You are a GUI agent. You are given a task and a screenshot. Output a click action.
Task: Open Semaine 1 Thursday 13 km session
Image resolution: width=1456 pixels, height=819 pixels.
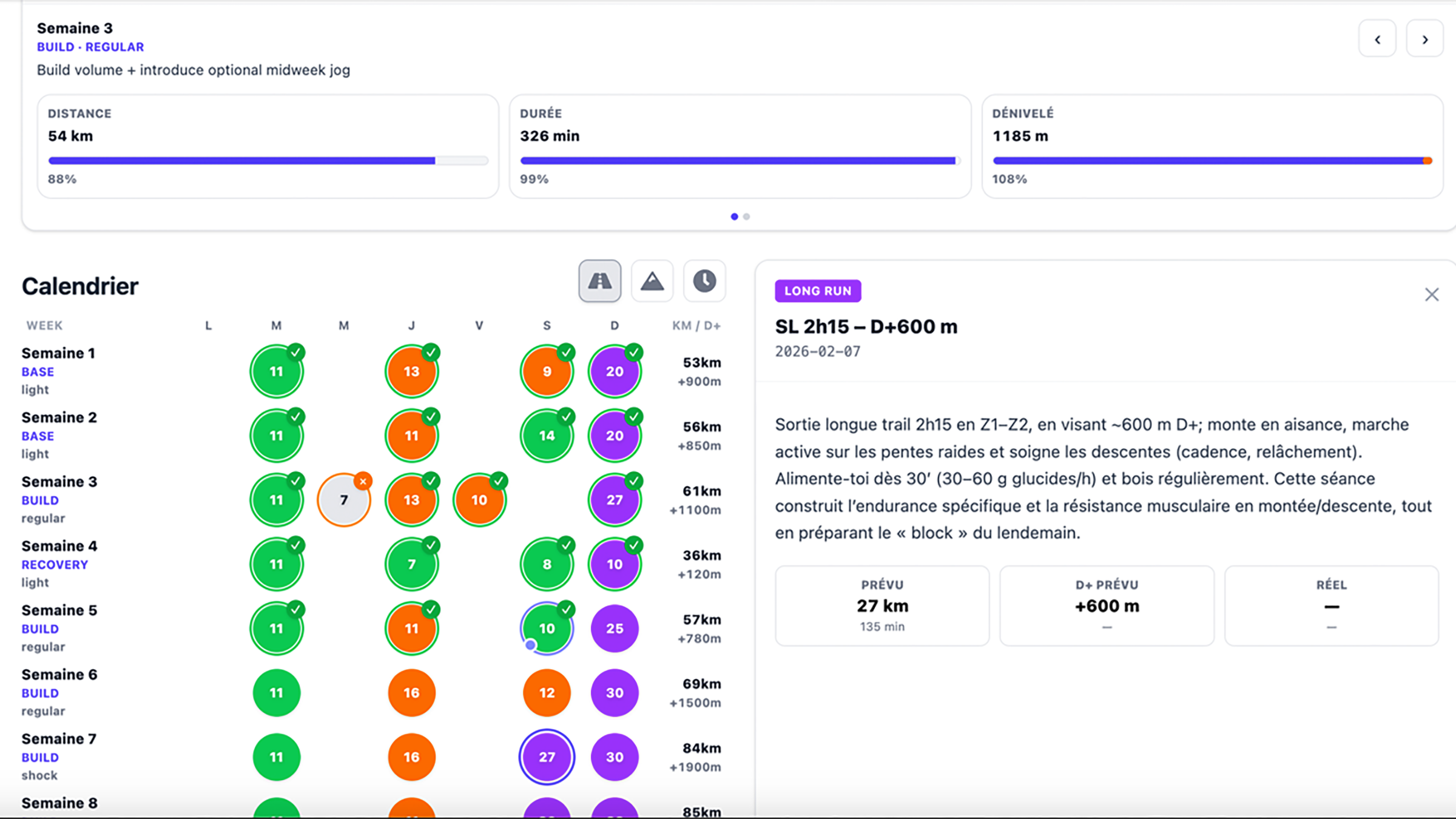(412, 371)
